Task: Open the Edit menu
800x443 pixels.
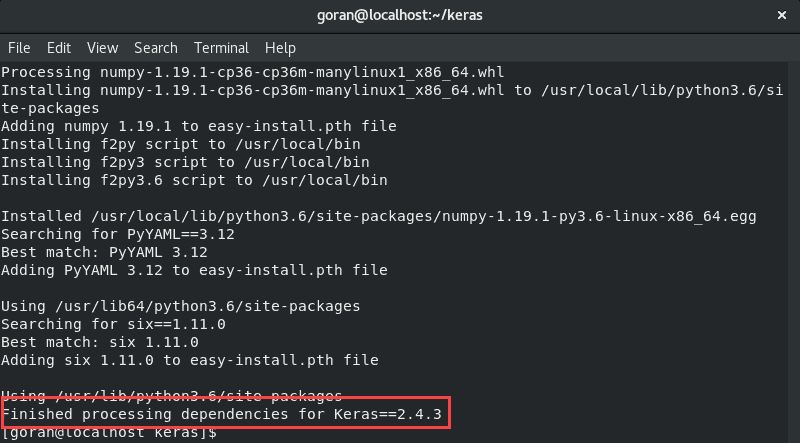Action: coord(59,48)
